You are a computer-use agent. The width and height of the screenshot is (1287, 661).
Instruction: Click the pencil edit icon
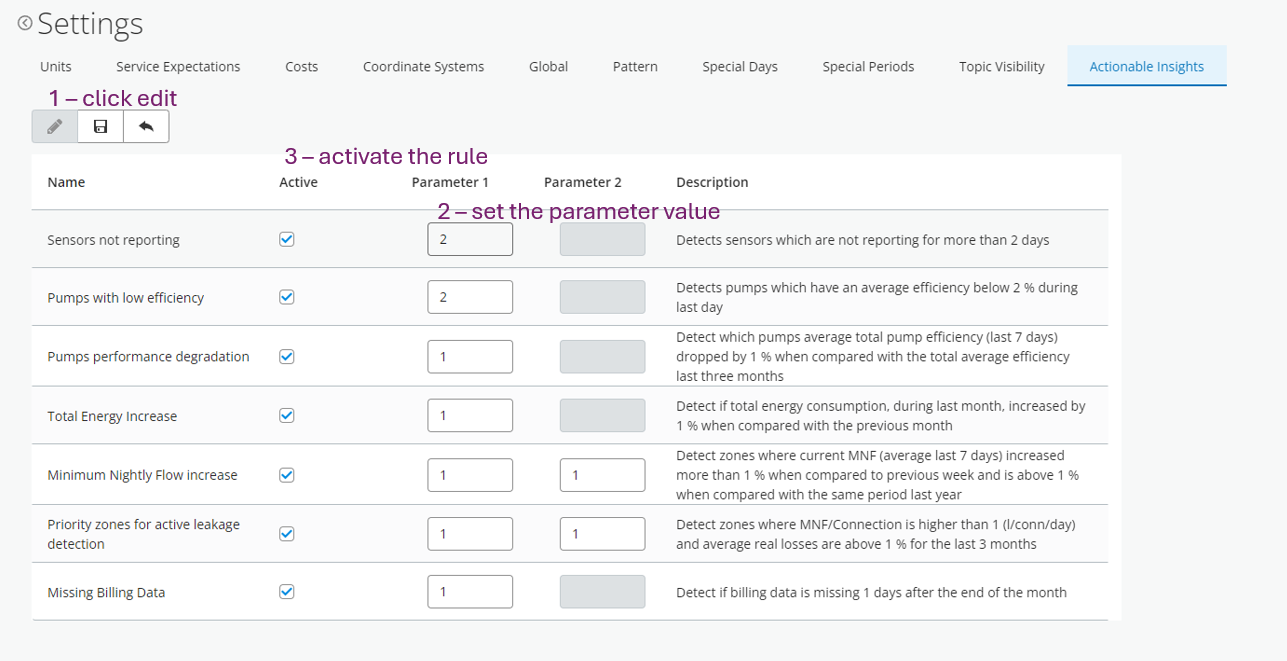pyautogui.click(x=55, y=127)
